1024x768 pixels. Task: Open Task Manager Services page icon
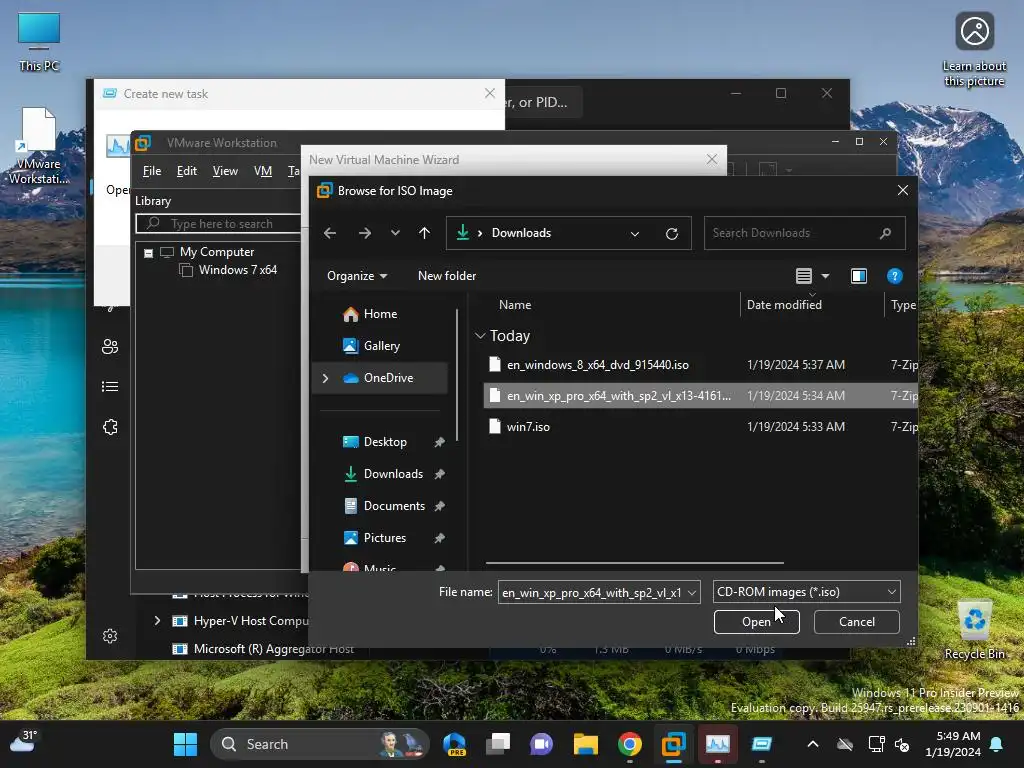coord(110,427)
